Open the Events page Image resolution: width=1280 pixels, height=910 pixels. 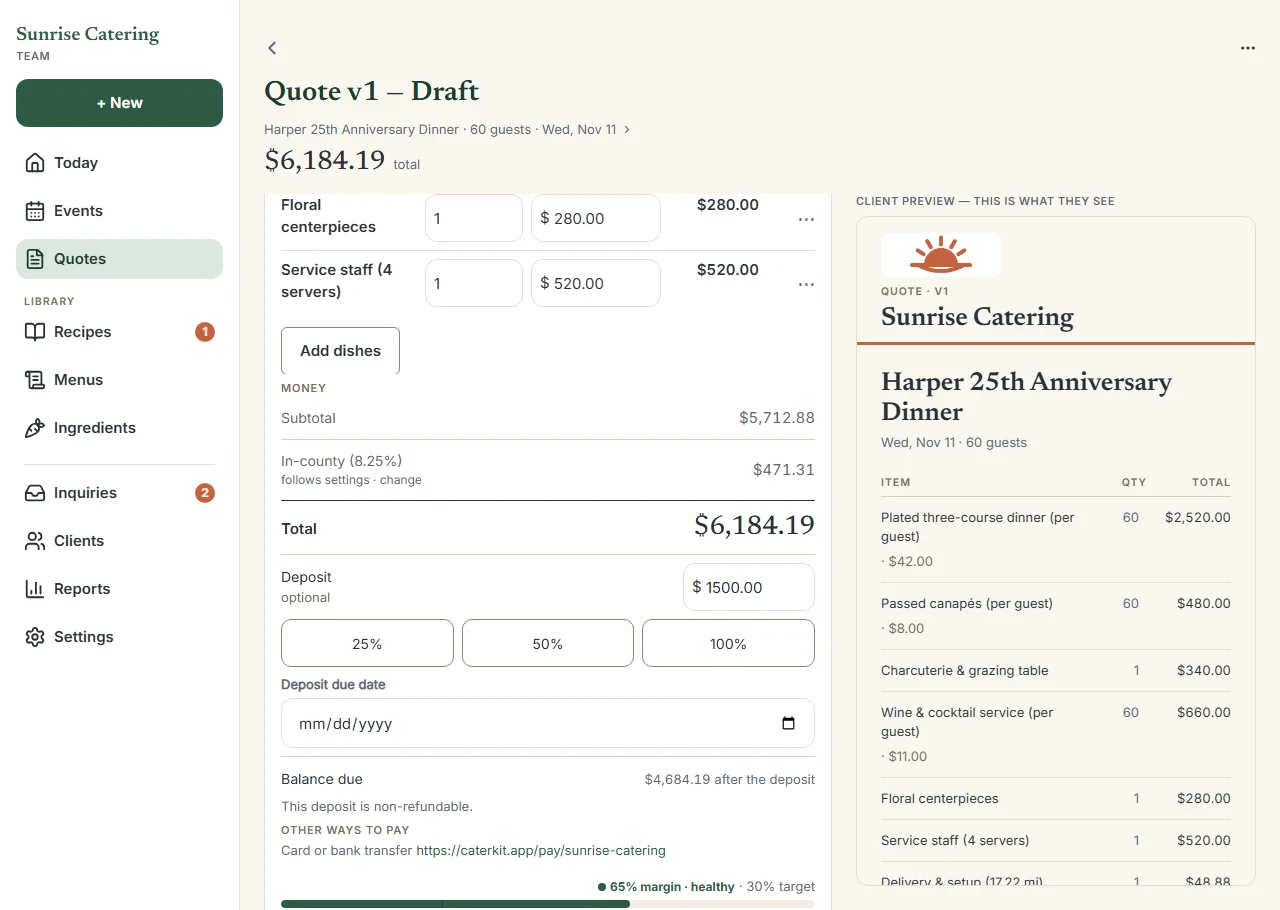(x=119, y=211)
